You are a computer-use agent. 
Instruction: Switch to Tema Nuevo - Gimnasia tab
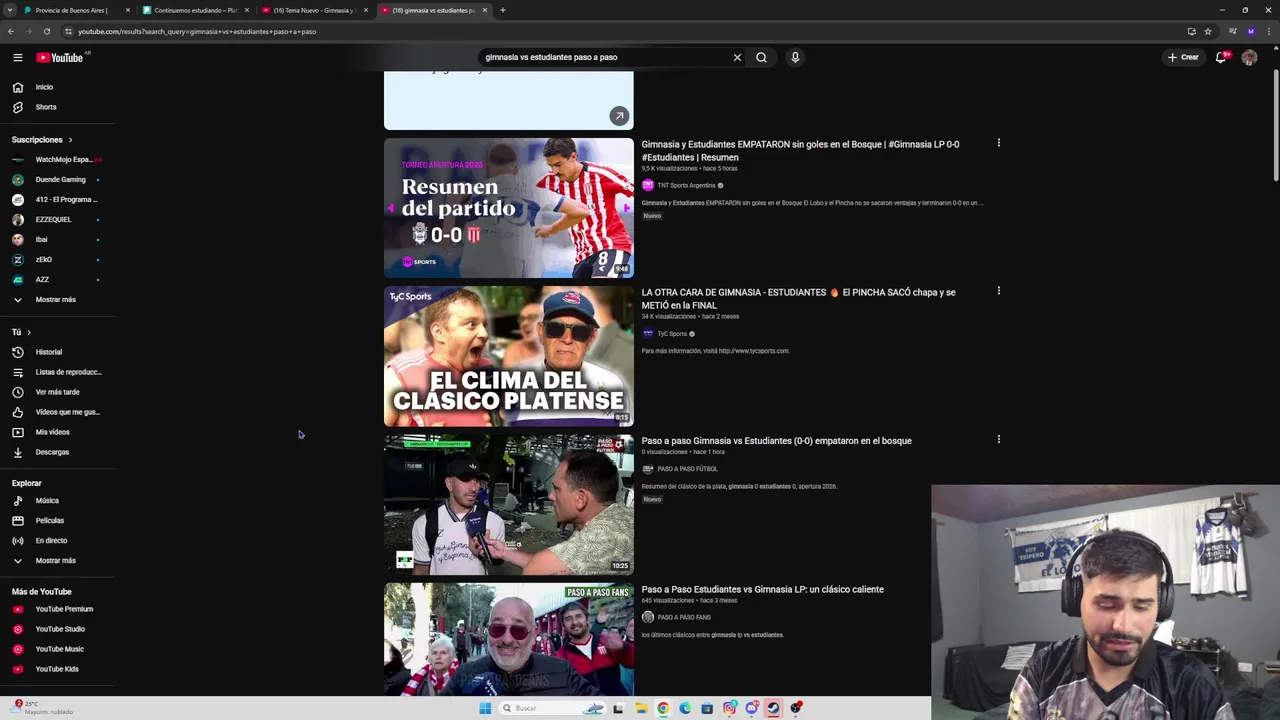pos(314,10)
